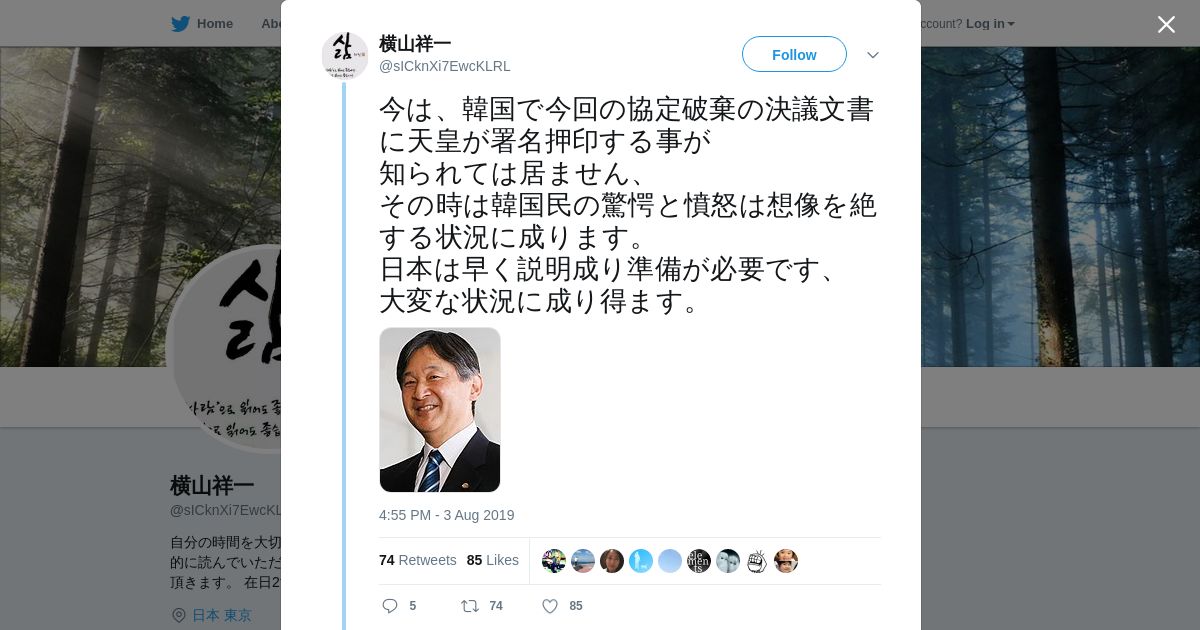Screen dimensions: 1200x630
Task: Click the light blue liker avatar
Action: pyautogui.click(x=670, y=561)
